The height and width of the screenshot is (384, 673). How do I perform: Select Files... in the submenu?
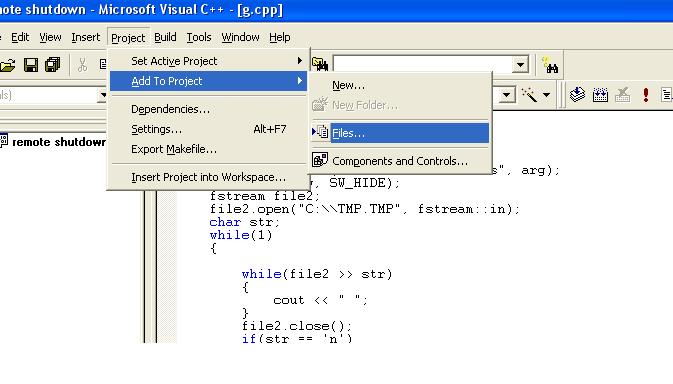(x=400, y=133)
